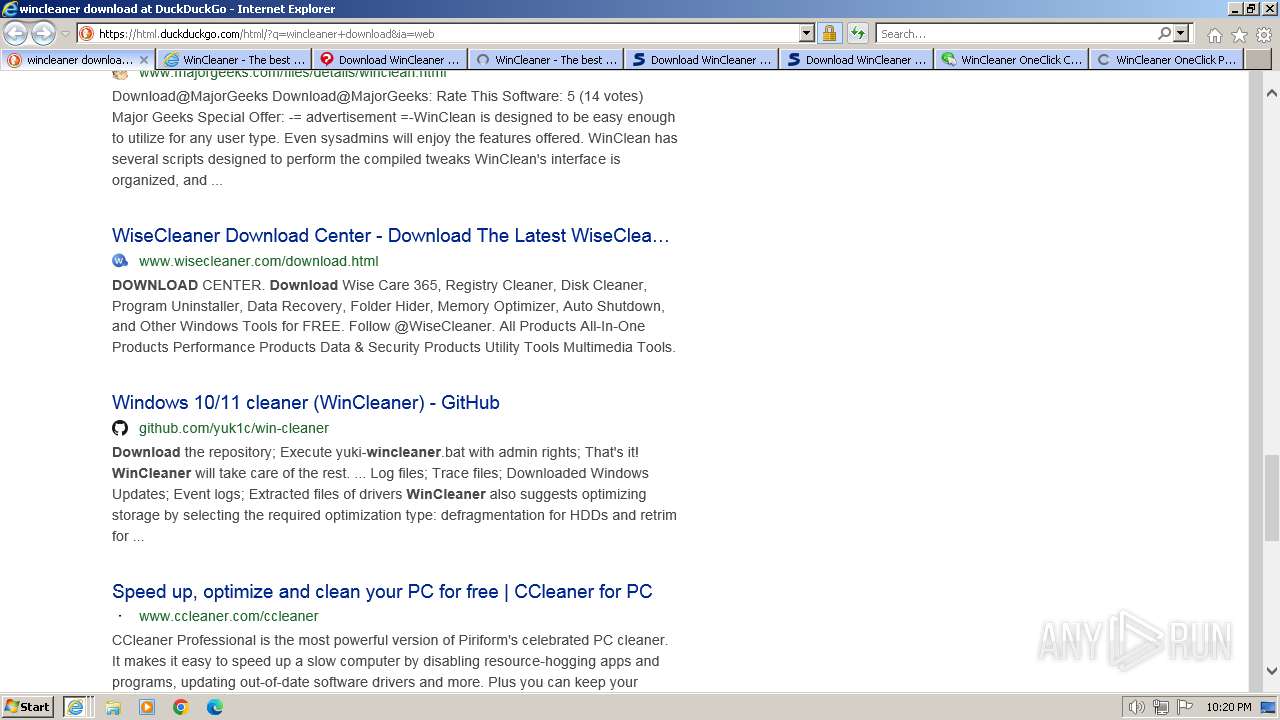1280x720 pixels.
Task: Open Windows Explorer folder taskbar icon
Action: click(113, 707)
